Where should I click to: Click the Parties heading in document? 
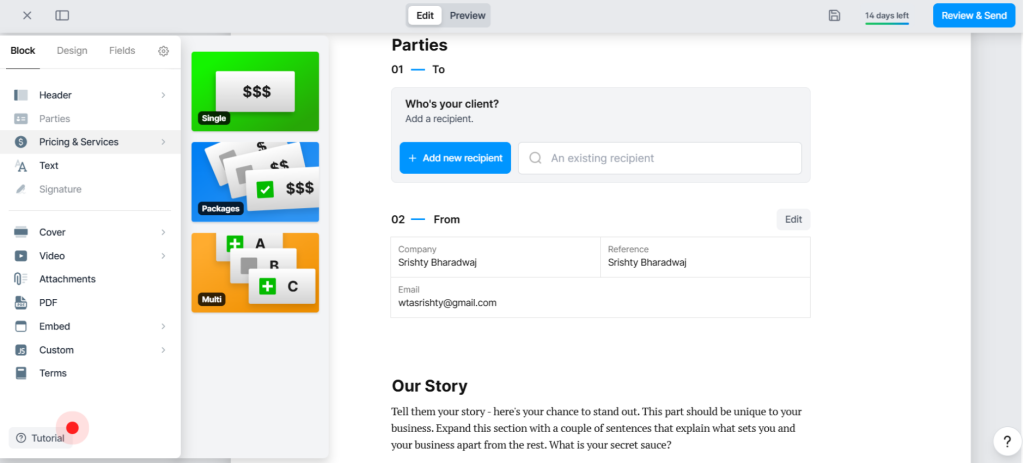click(x=419, y=45)
